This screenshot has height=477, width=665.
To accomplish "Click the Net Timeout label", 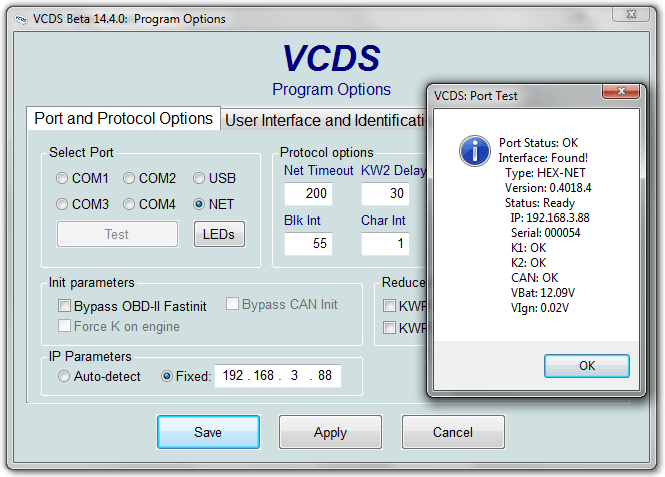I will tap(319, 170).
